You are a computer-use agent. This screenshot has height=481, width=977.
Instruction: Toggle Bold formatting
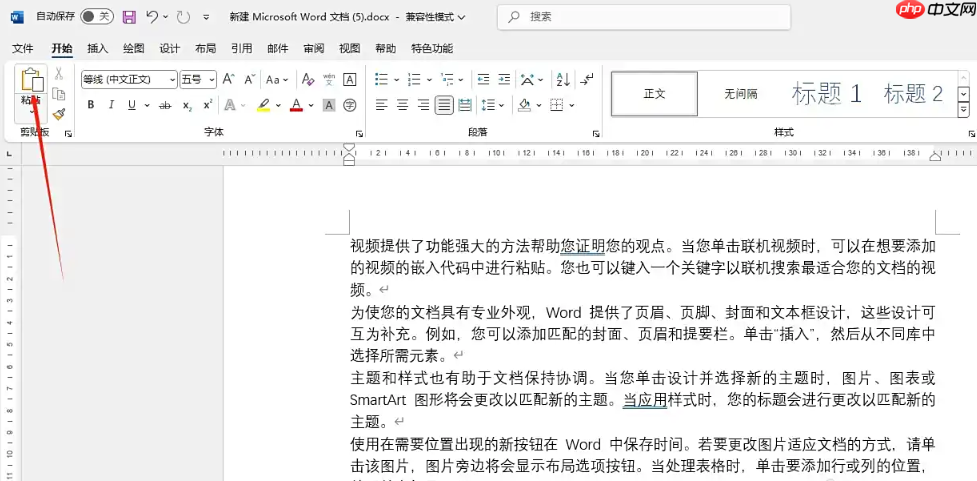point(91,105)
